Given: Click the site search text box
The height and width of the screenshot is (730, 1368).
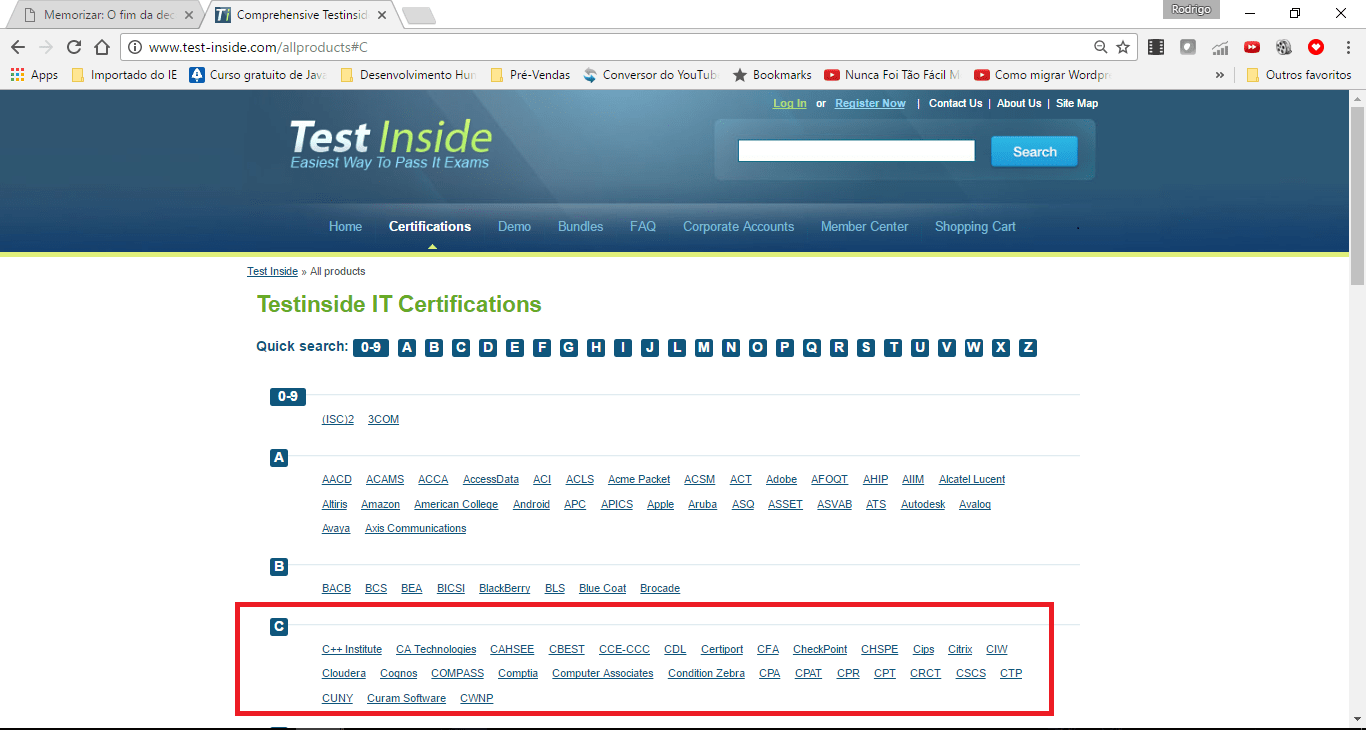Looking at the screenshot, I should pos(856,151).
